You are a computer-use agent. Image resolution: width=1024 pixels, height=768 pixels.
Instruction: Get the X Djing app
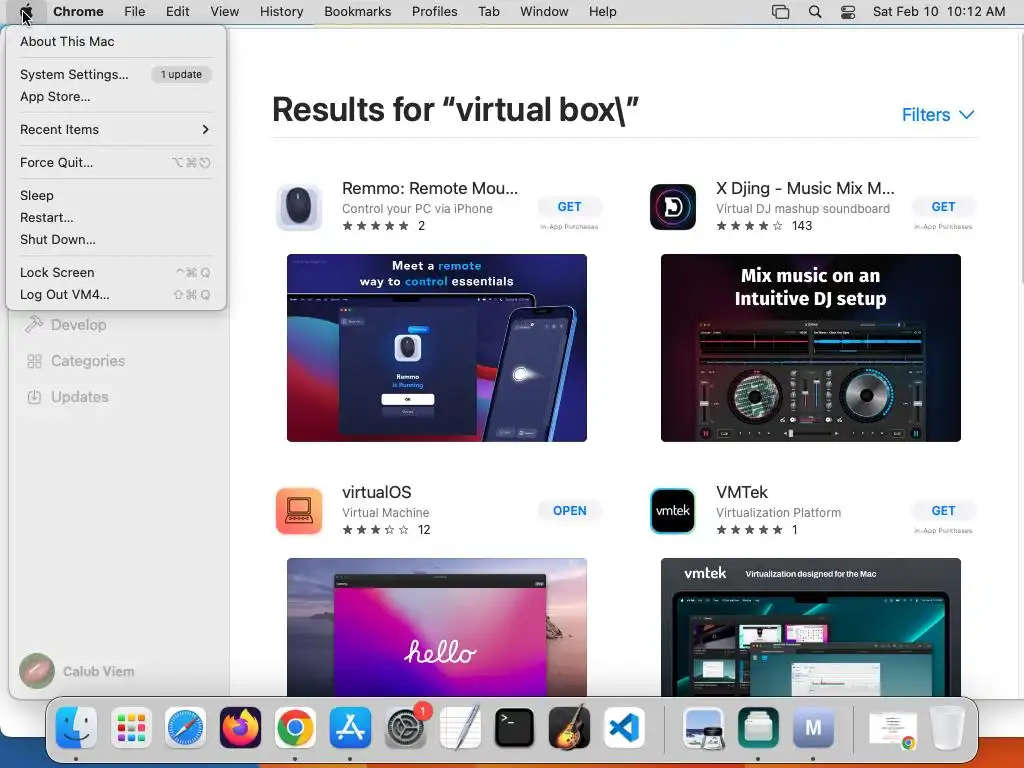[943, 207]
